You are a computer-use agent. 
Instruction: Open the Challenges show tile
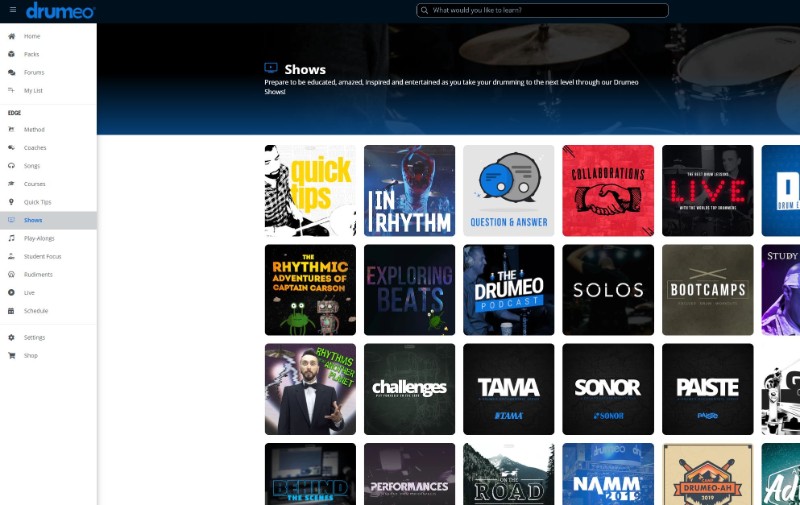(409, 389)
